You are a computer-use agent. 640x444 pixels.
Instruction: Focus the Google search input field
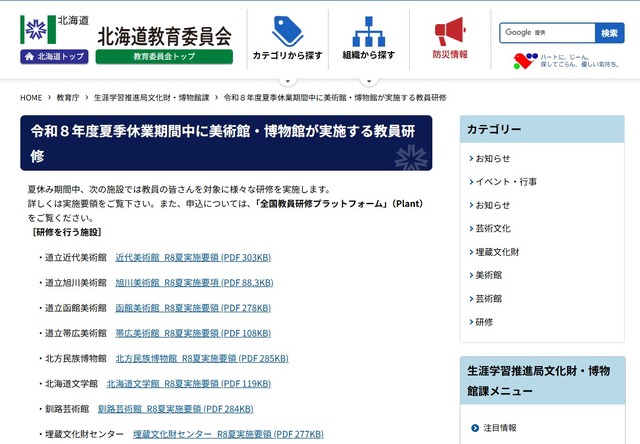click(547, 33)
